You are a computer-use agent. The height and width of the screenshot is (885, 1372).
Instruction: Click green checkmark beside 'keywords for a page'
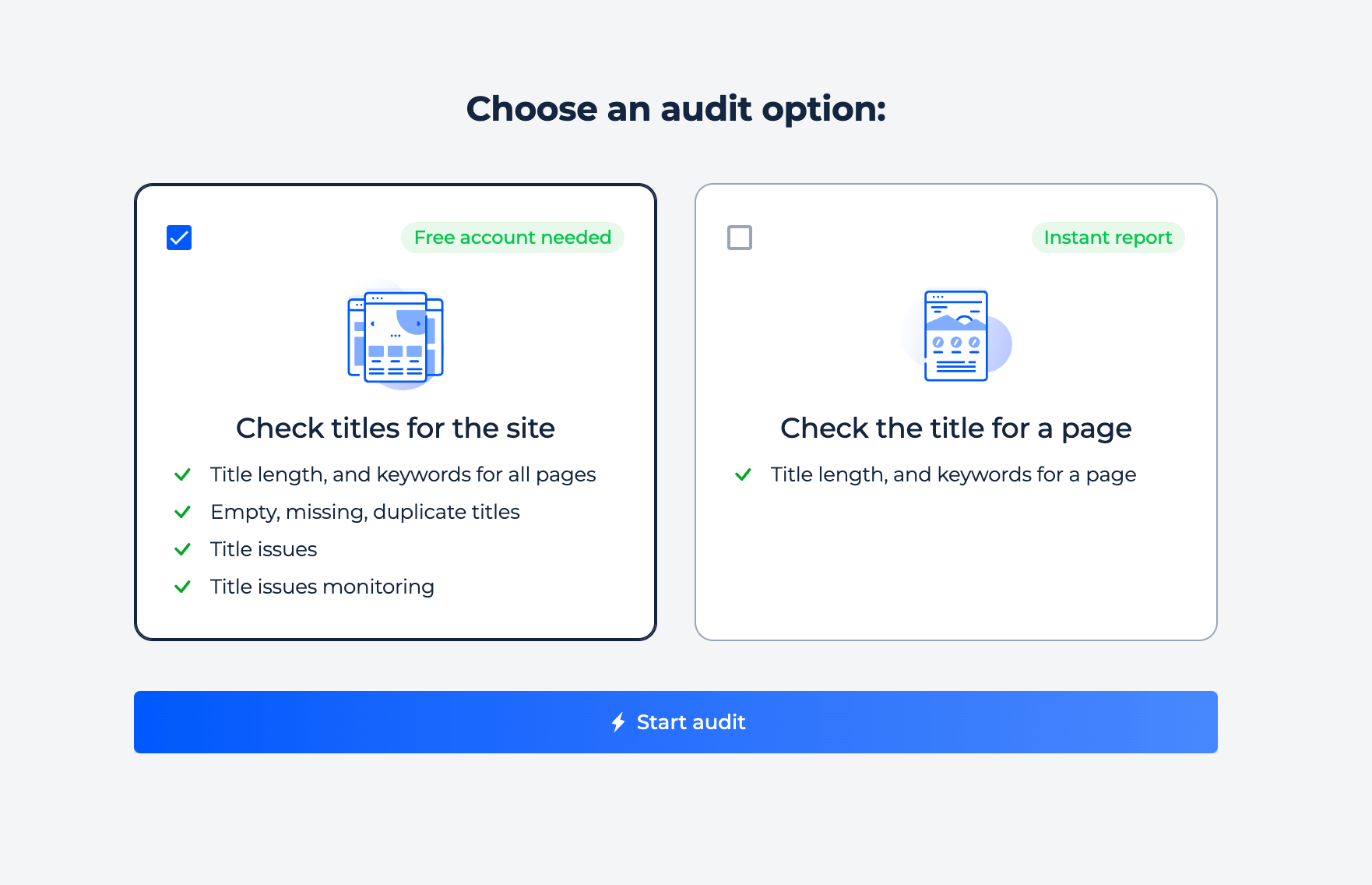click(743, 474)
